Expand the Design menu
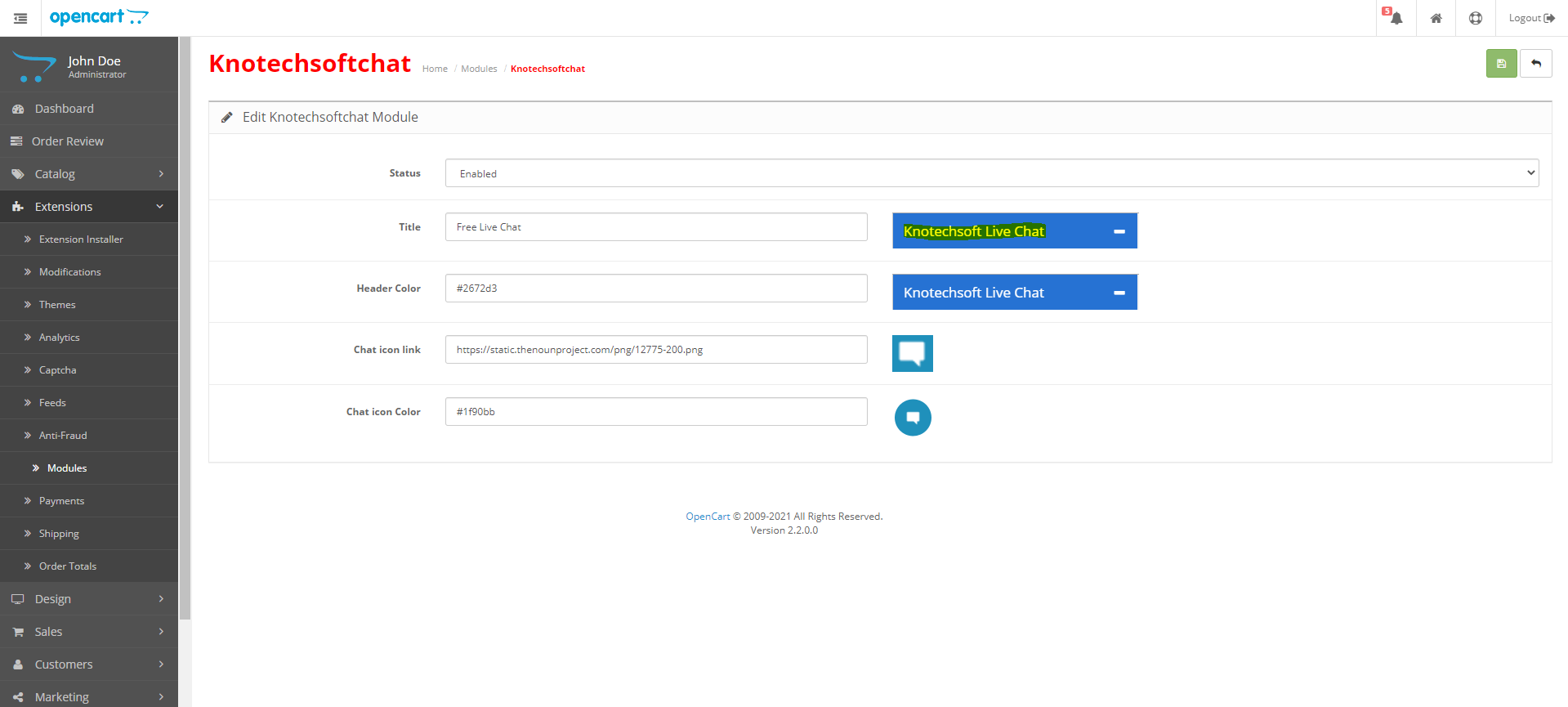Viewport: 1568px width, 707px height. pyautogui.click(x=89, y=599)
